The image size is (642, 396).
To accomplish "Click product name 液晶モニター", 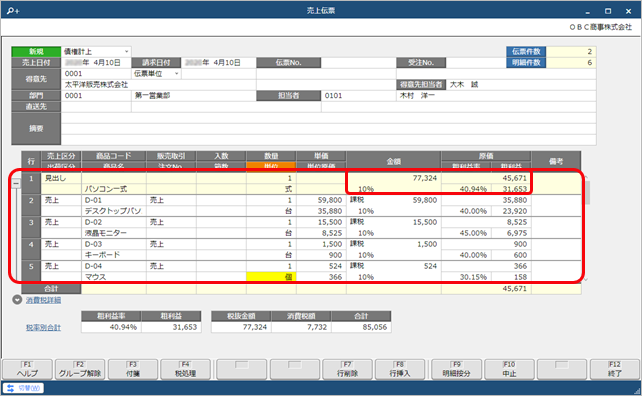I will coord(106,233).
